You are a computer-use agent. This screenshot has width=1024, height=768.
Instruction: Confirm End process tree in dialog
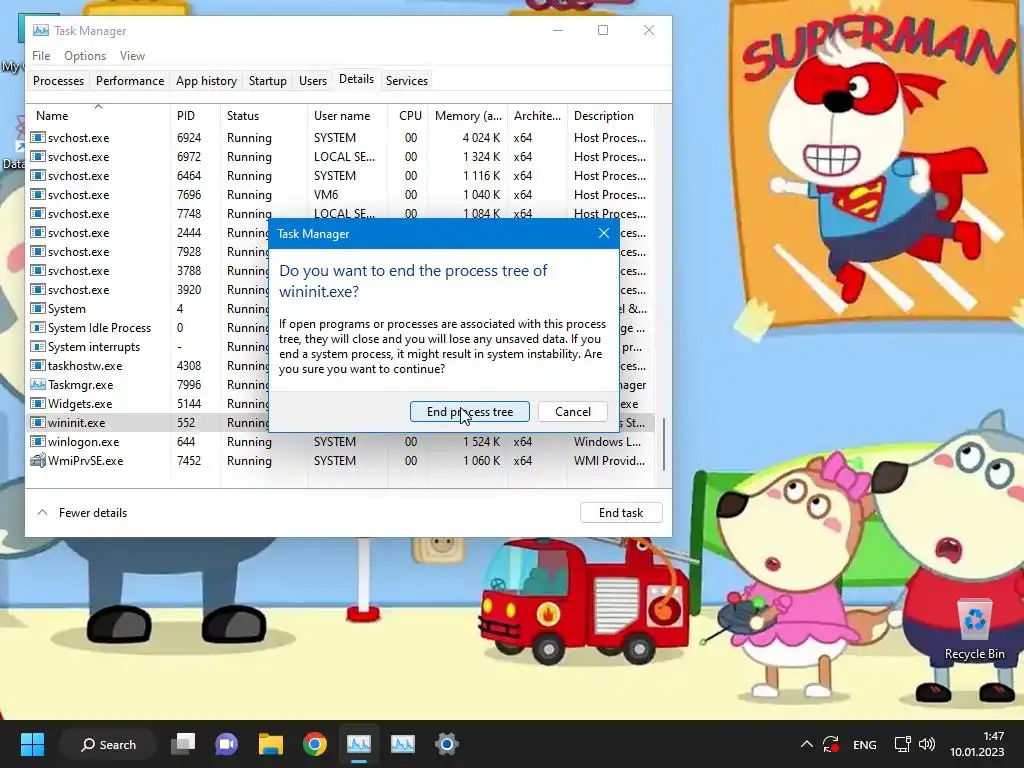click(470, 411)
